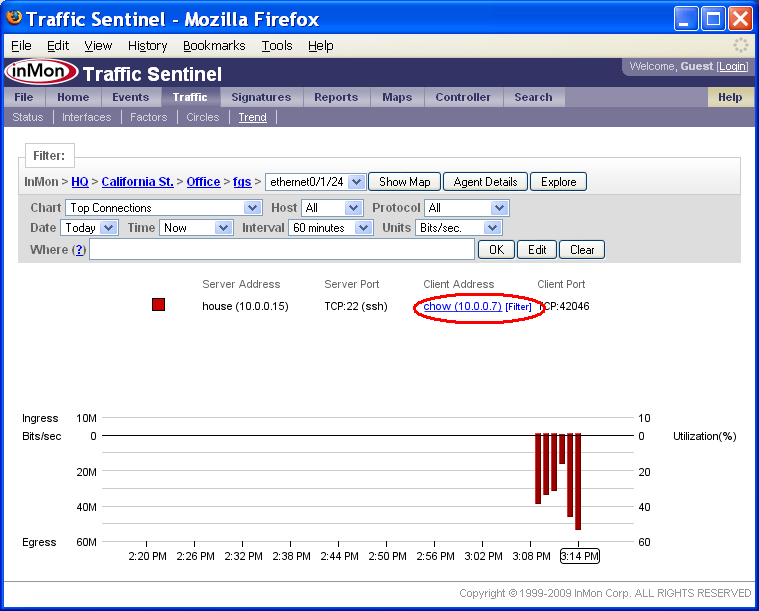Open the File menu in Firefox
Screen dimensions: 759x611
point(21,46)
